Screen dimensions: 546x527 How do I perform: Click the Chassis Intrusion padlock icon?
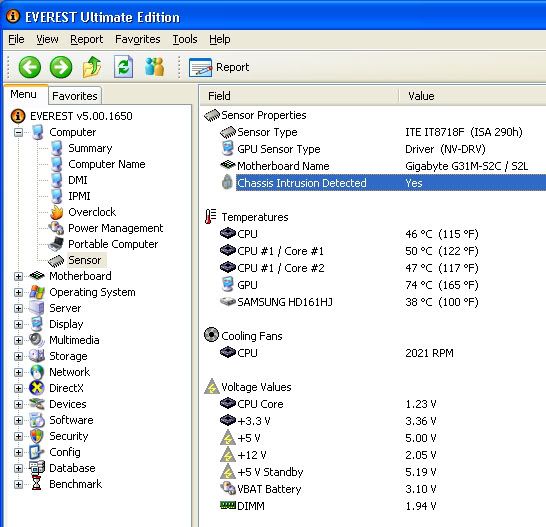coord(227,182)
